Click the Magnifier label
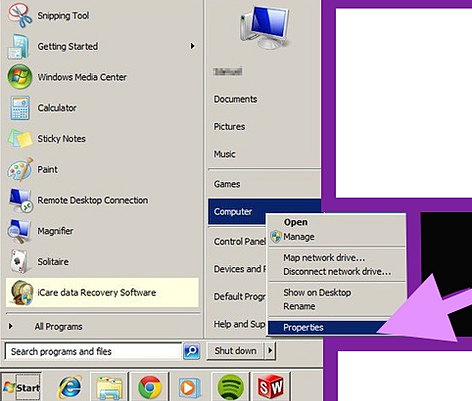472x401 pixels. [55, 231]
